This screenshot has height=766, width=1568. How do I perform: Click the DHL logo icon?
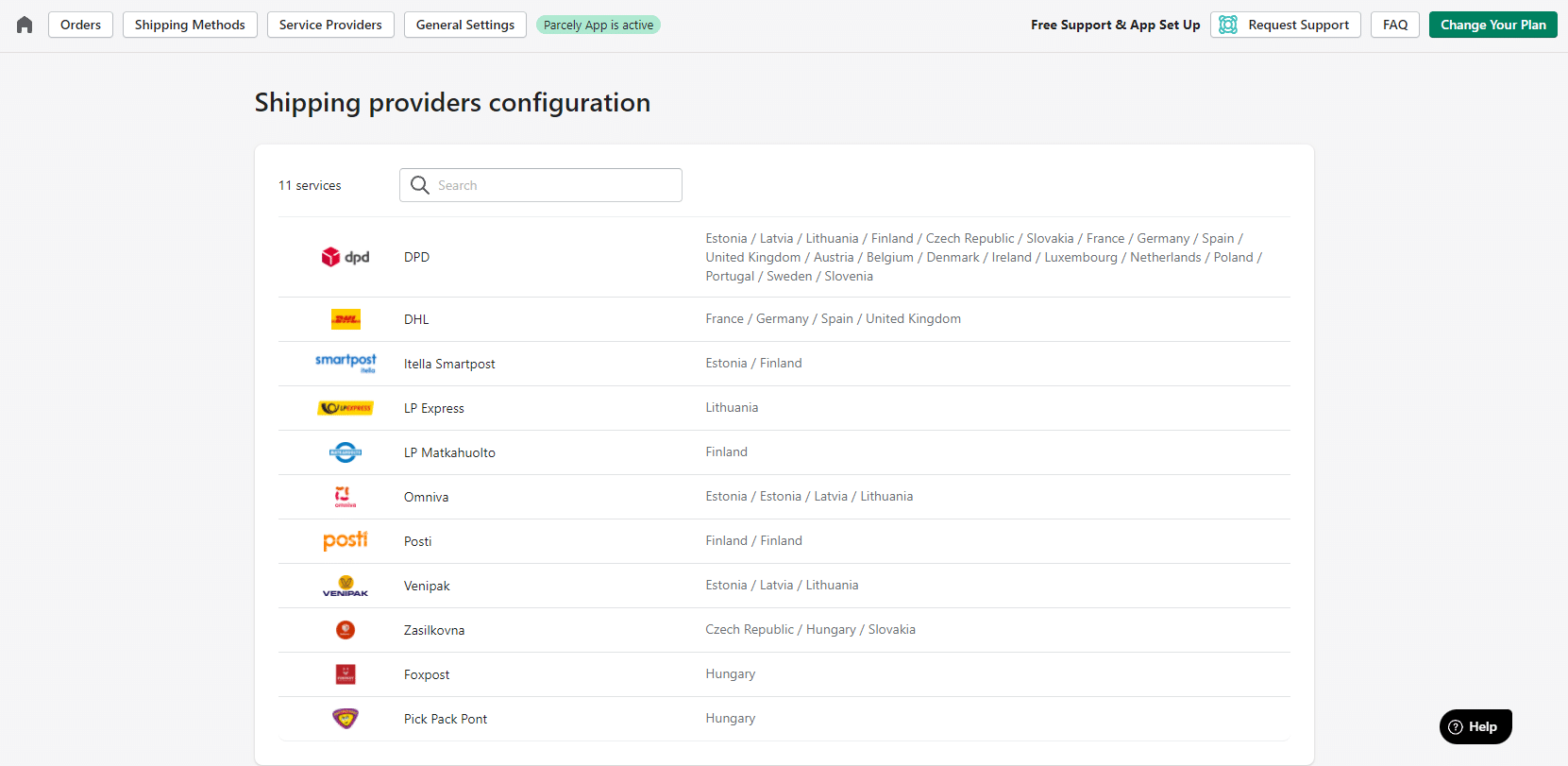(346, 319)
